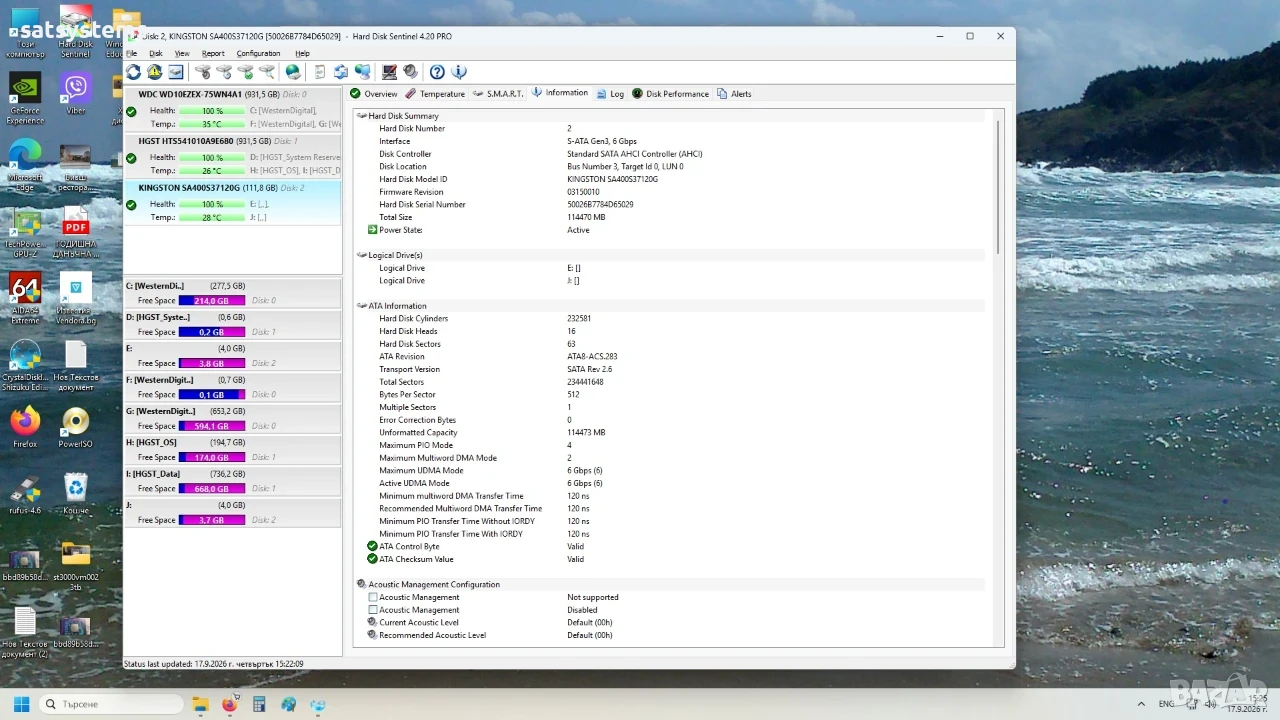Open the Disk Performance tab
The height and width of the screenshot is (720, 1280).
(x=670, y=94)
